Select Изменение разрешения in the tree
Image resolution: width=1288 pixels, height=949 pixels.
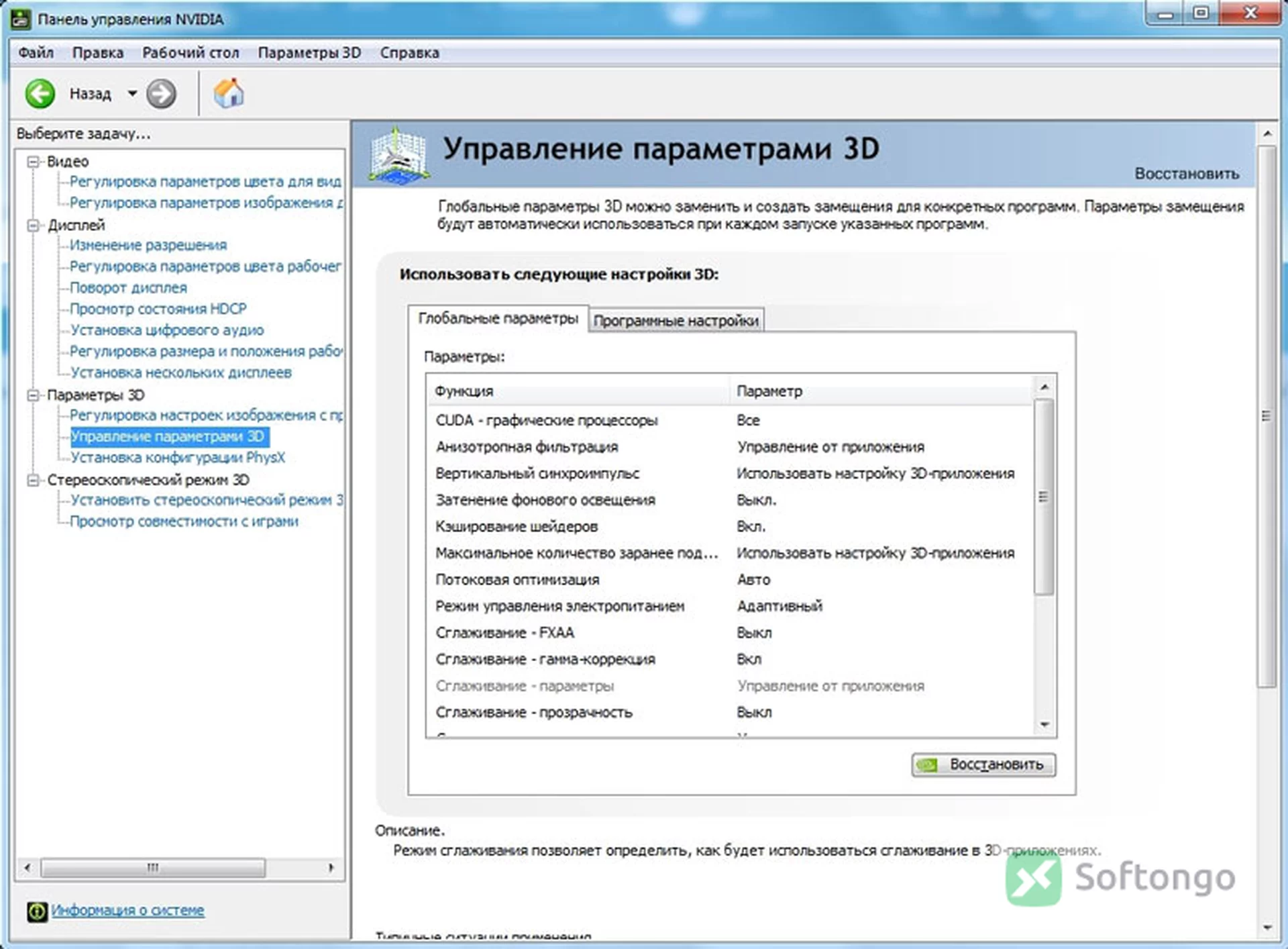[148, 245]
